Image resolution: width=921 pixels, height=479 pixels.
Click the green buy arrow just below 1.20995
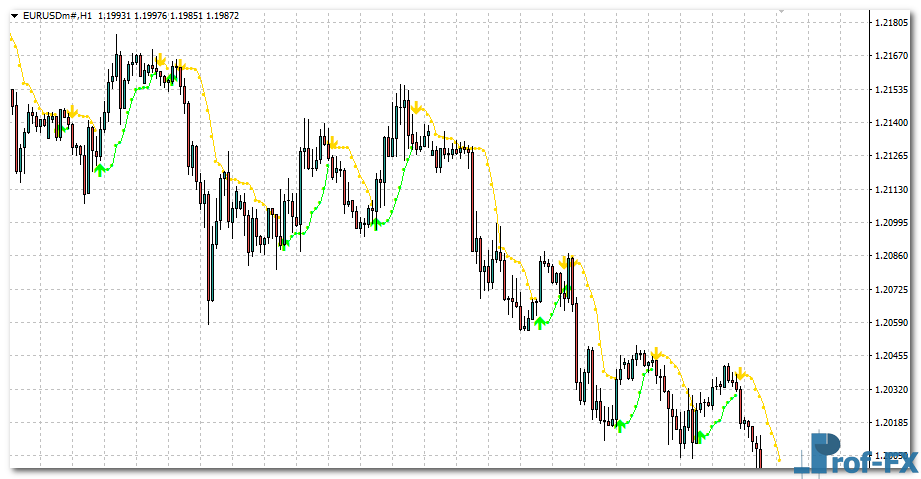point(375,223)
